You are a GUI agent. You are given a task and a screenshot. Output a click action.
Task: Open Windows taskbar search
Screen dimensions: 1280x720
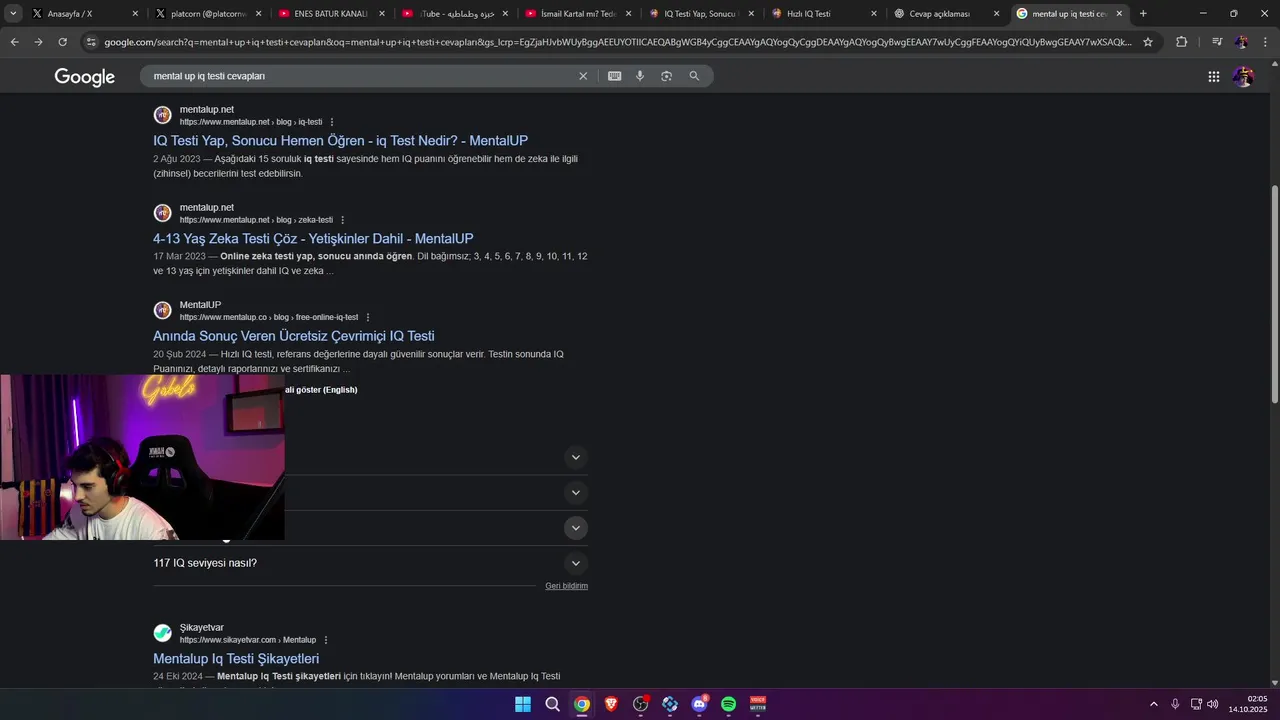coord(552,704)
